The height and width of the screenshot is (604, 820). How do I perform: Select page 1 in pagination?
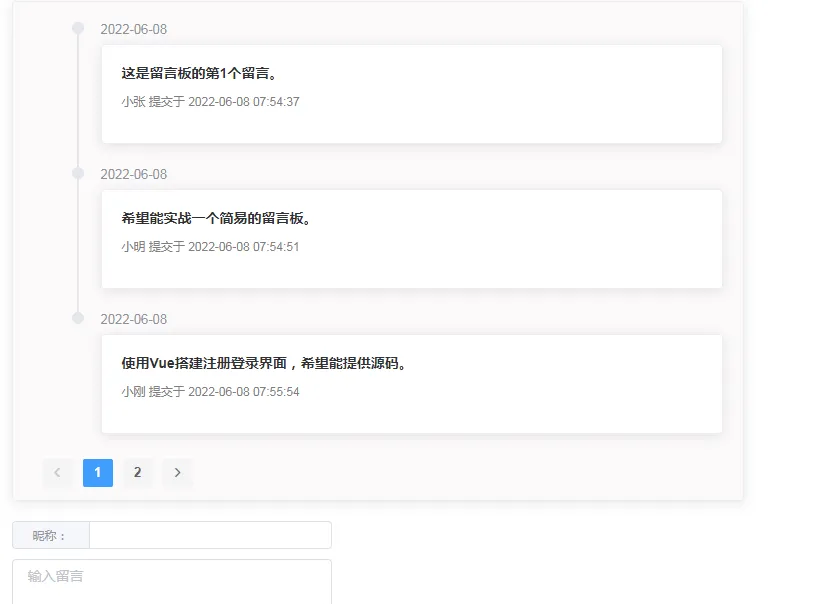[x=98, y=473]
